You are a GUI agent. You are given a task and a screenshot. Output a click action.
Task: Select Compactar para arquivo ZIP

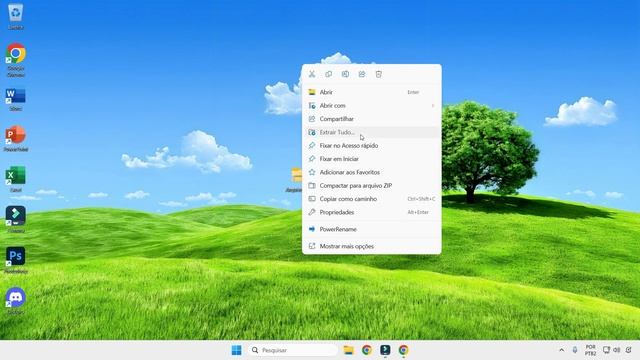pos(371,185)
